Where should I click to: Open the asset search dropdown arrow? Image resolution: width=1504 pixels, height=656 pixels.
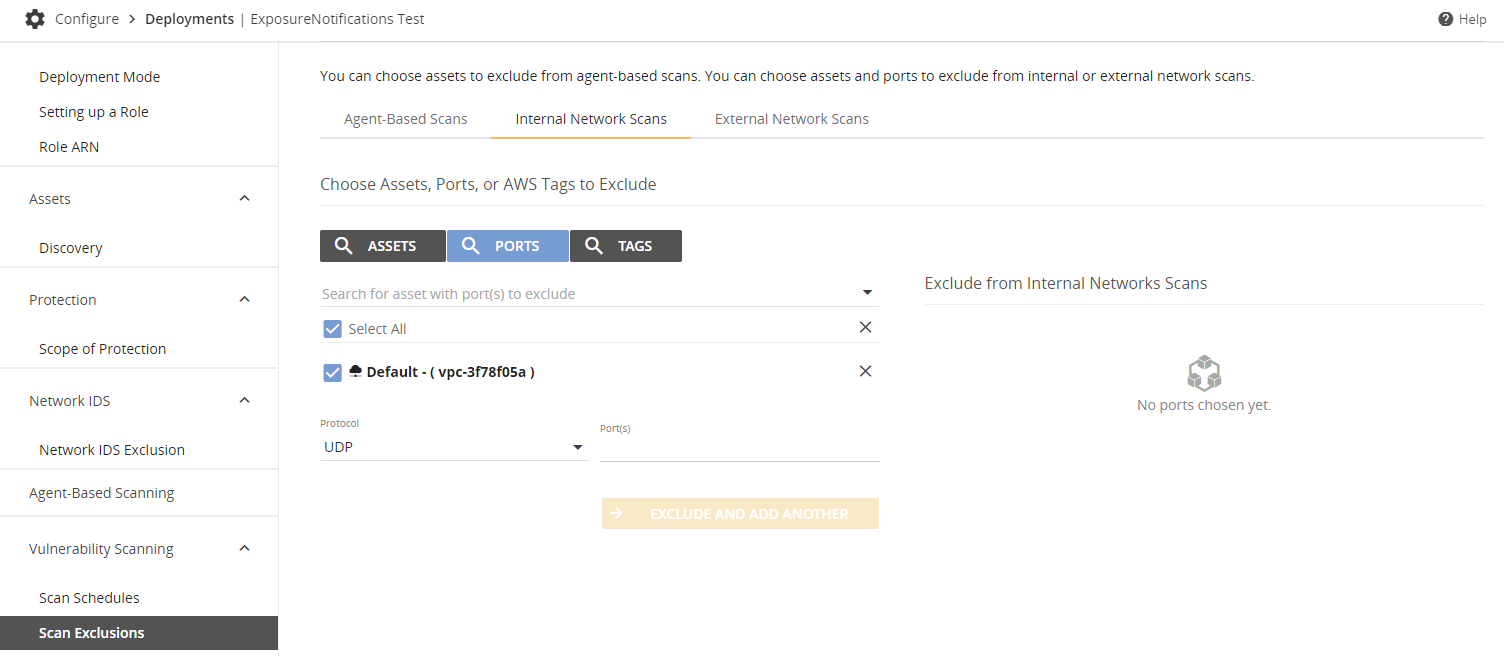tap(867, 293)
